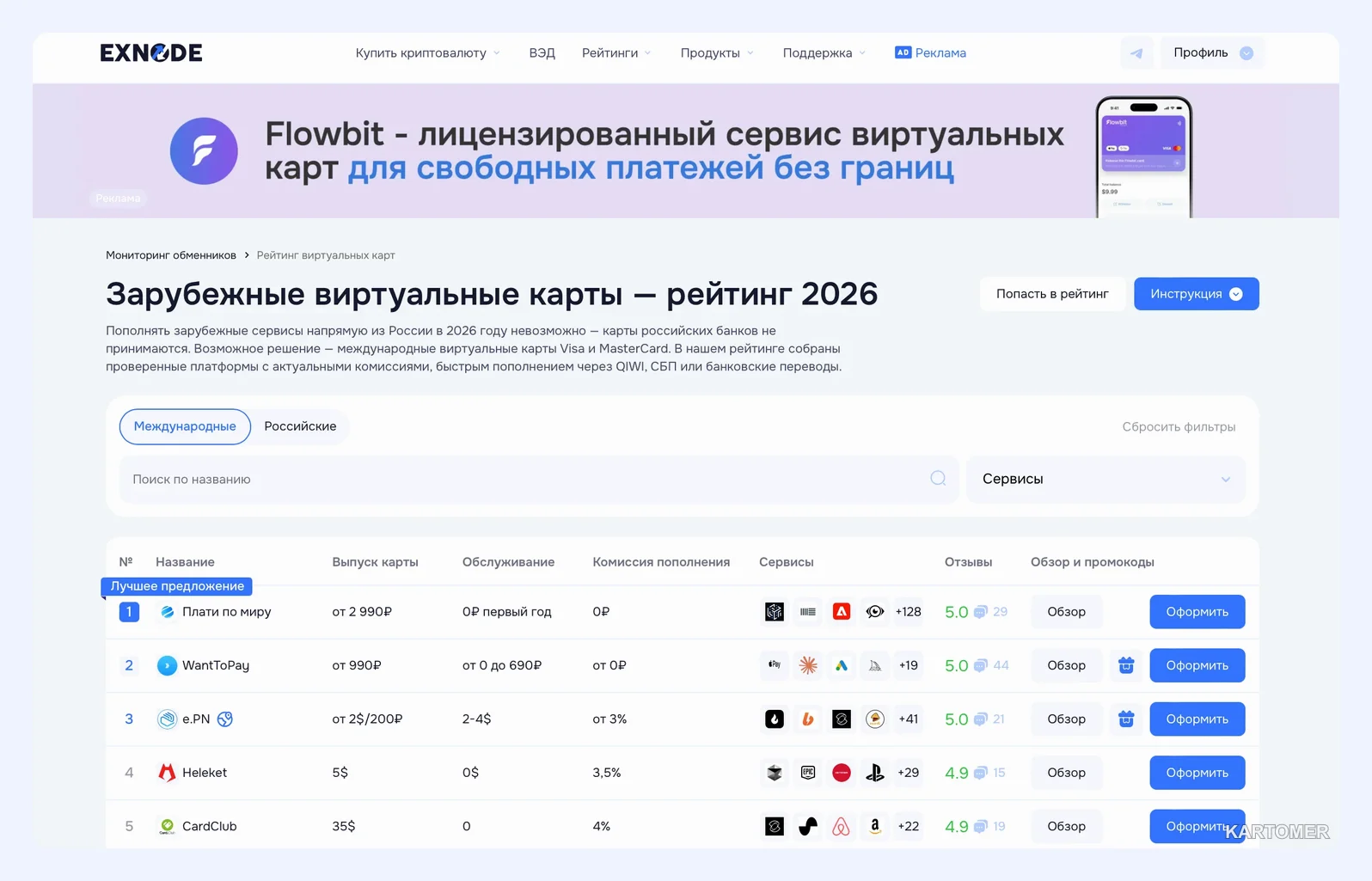Screen dimensions: 1372x881
Task: Click the EXNODE logo
Action: coord(151,53)
